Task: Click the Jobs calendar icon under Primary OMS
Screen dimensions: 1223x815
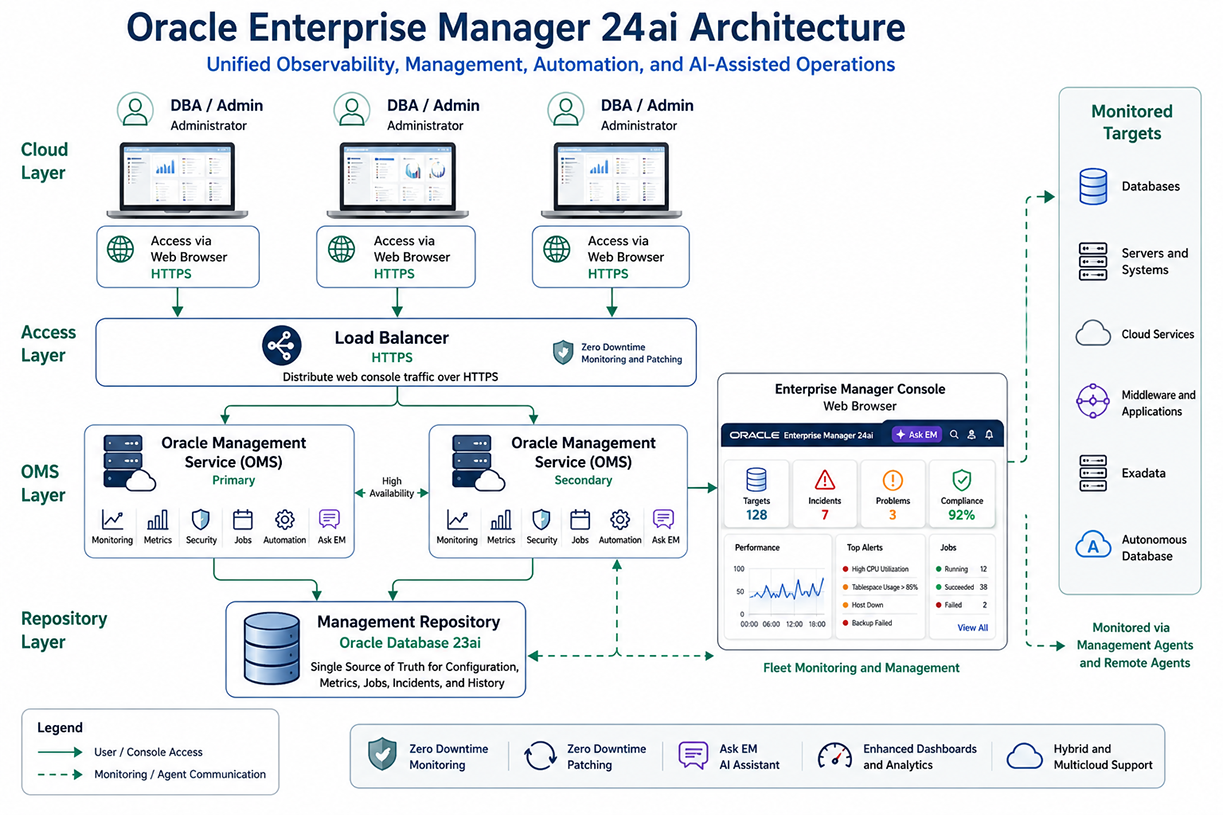Action: tap(243, 520)
